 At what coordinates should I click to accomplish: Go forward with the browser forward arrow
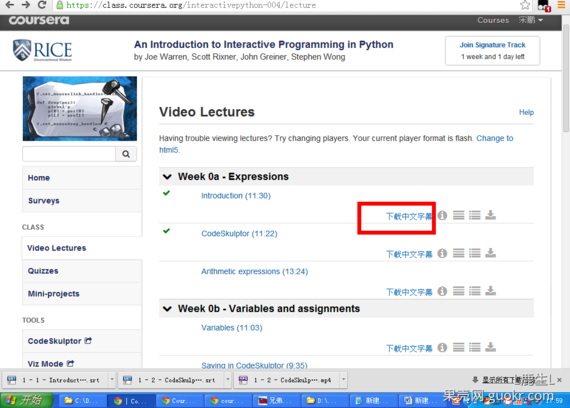26,5
